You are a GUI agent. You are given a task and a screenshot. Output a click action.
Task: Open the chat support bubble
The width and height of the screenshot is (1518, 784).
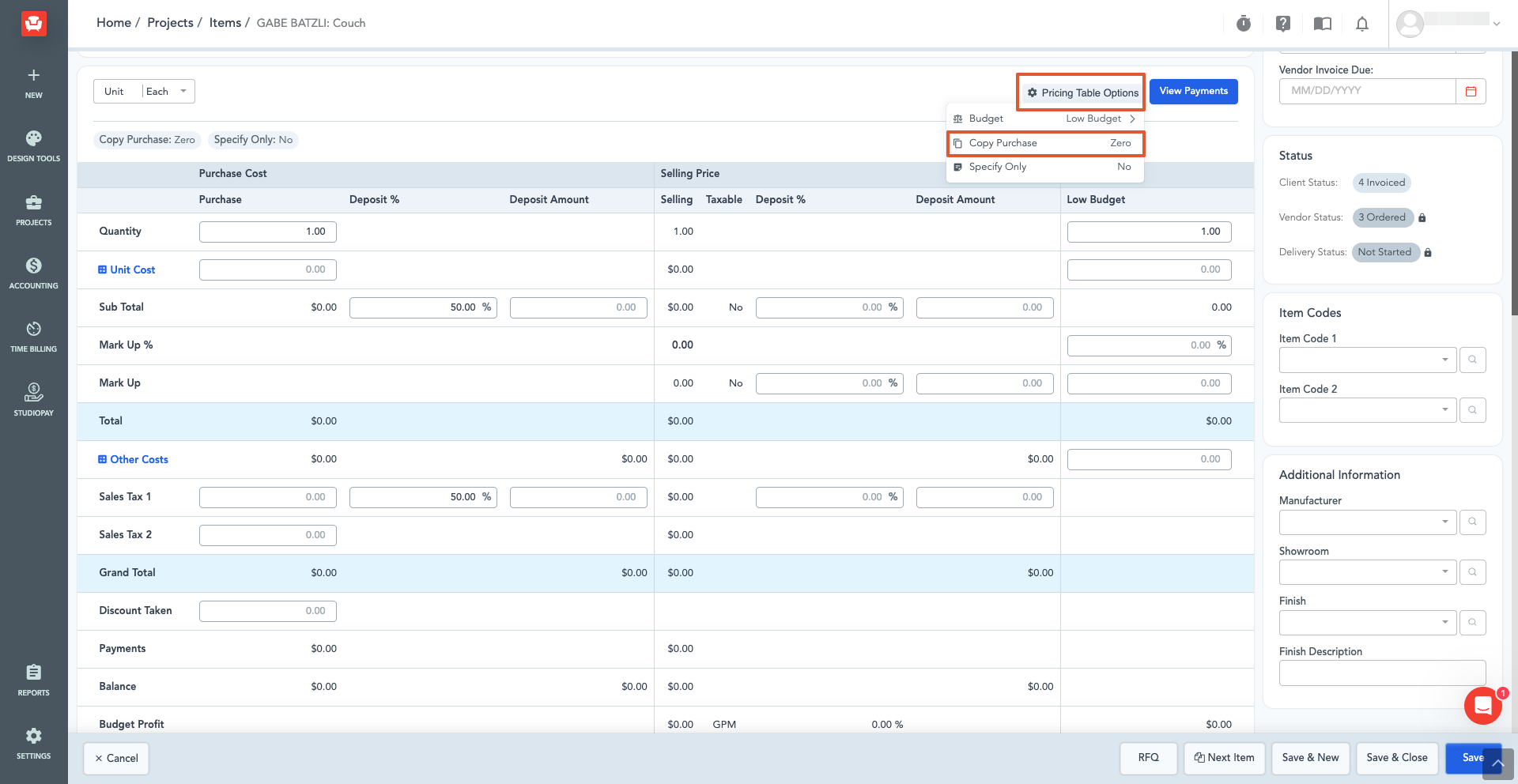pos(1483,705)
